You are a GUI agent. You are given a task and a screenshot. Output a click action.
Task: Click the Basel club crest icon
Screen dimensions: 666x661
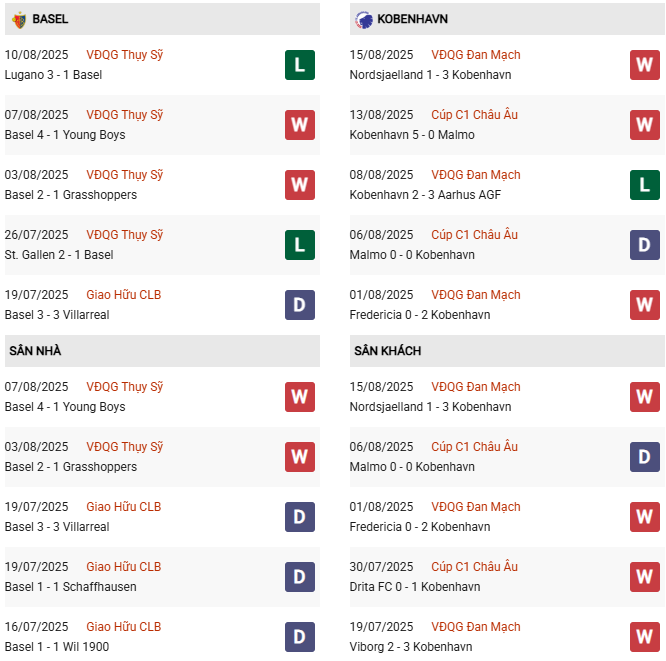coord(18,19)
